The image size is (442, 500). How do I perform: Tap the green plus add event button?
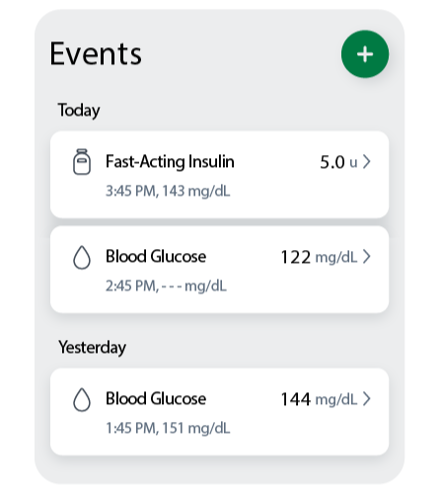click(x=365, y=54)
